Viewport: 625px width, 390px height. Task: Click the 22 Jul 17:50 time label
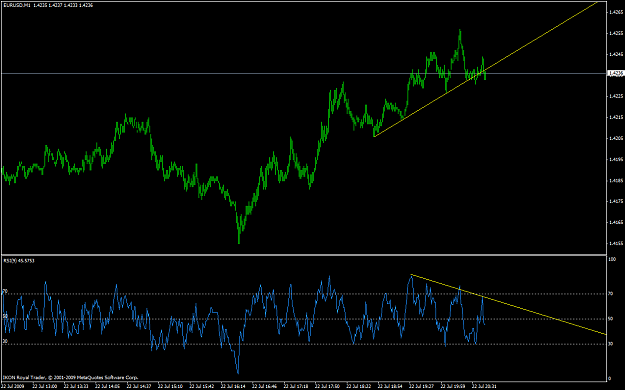coord(328,386)
